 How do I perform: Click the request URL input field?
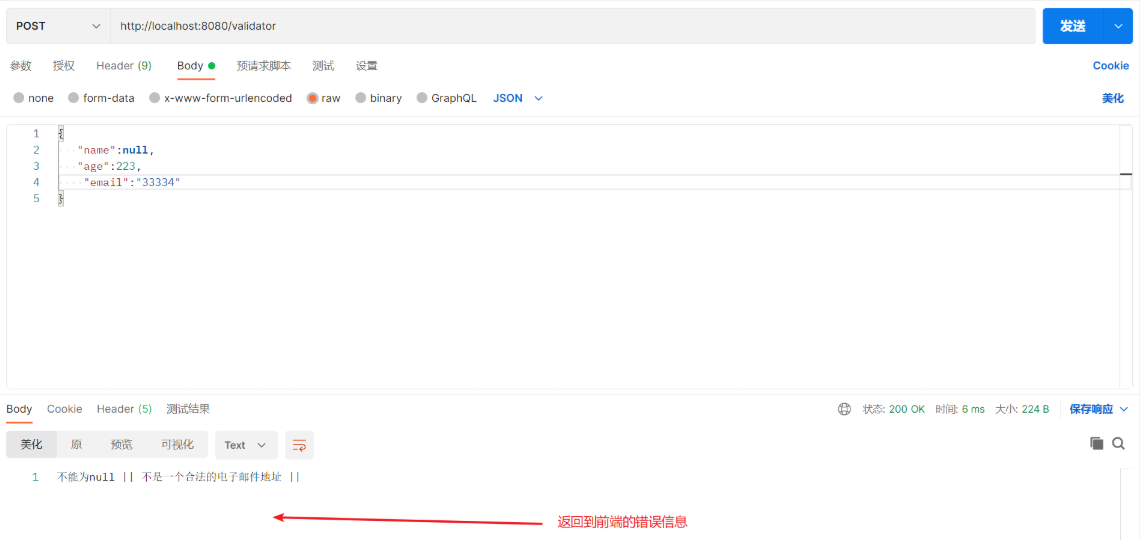572,26
